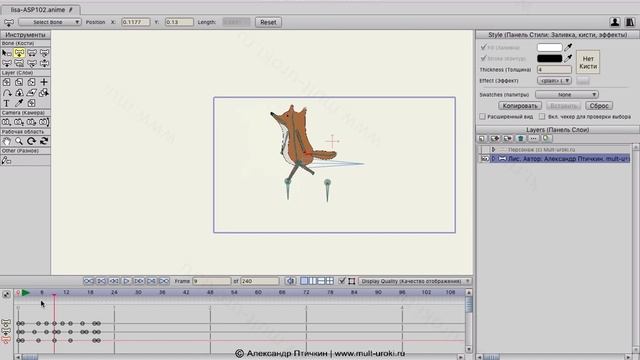The height and width of the screenshot is (360, 640).
Task: Click the Копировать button
Action: (x=520, y=106)
